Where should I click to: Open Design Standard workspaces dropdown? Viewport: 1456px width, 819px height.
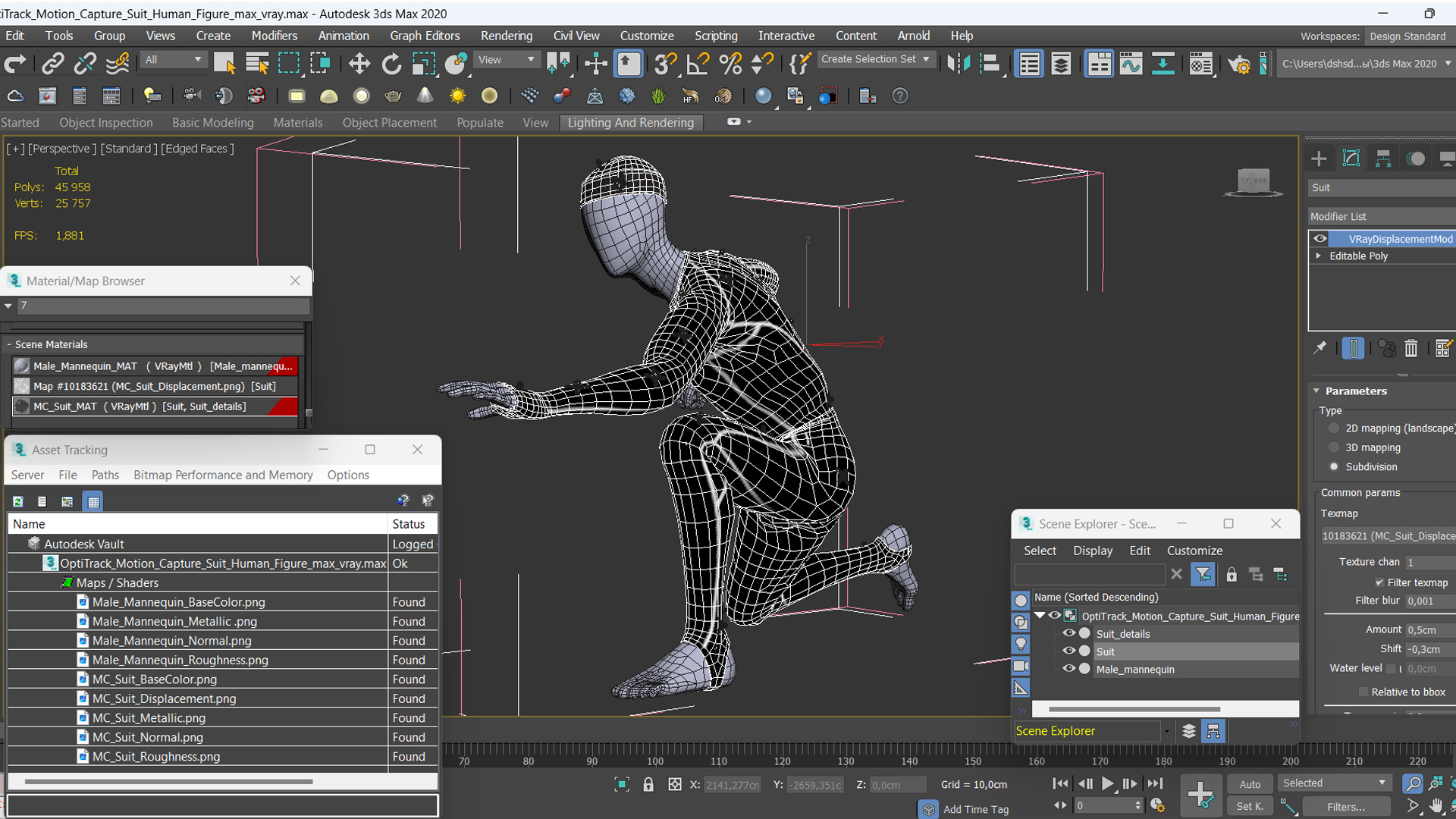pyautogui.click(x=1409, y=36)
